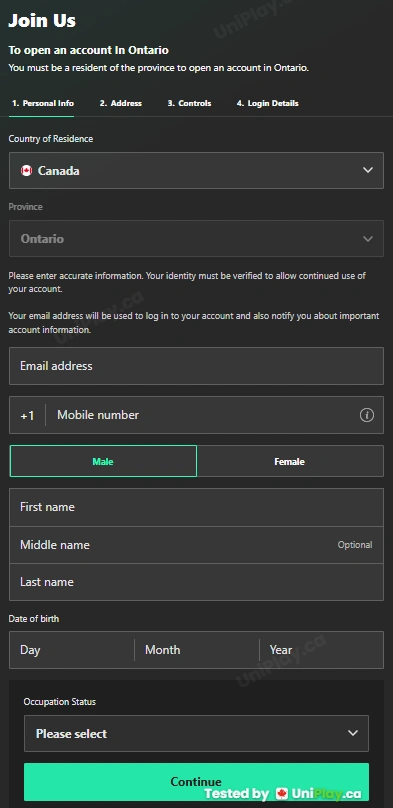Click the 'Country of Residence' label
Image resolution: width=393 pixels, height=808 pixels.
tap(51, 139)
